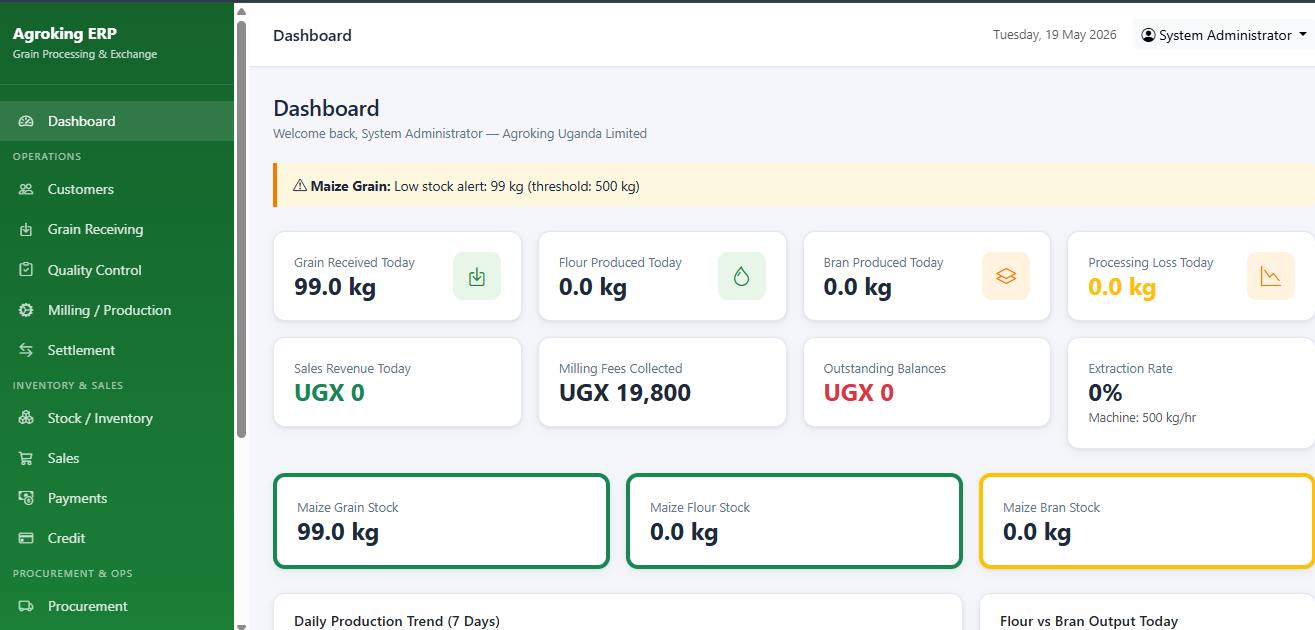Click the Settlement arrows icon
The image size is (1315, 630).
point(26,350)
